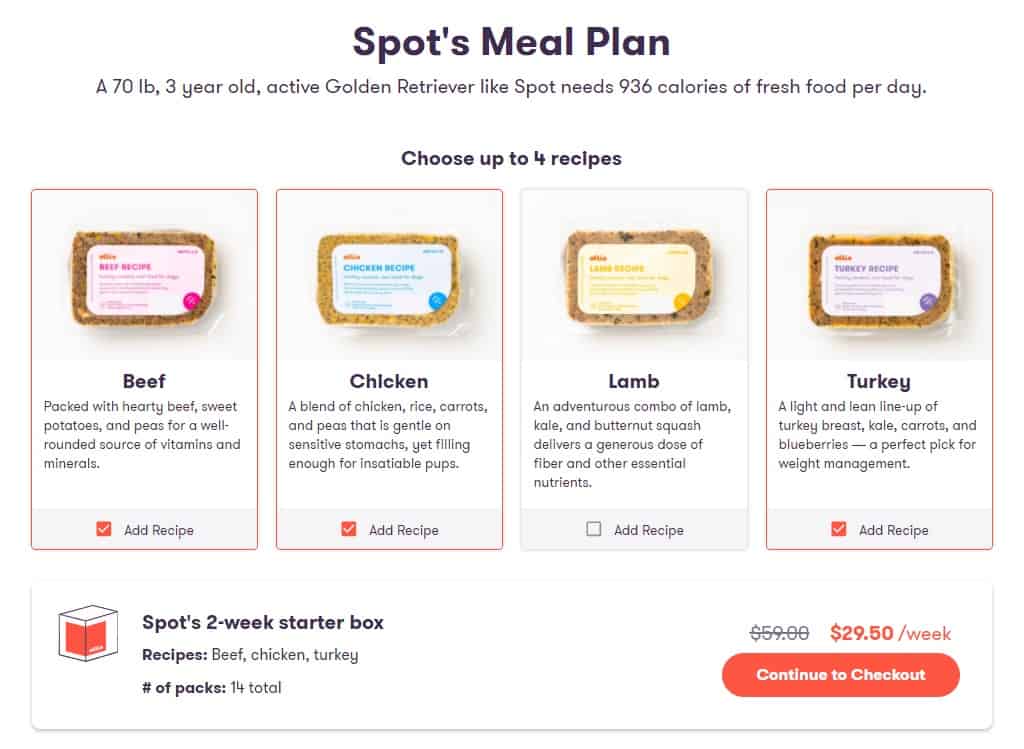
Task: Uncheck the Turkey Add Recipe checkbox
Action: (839, 529)
